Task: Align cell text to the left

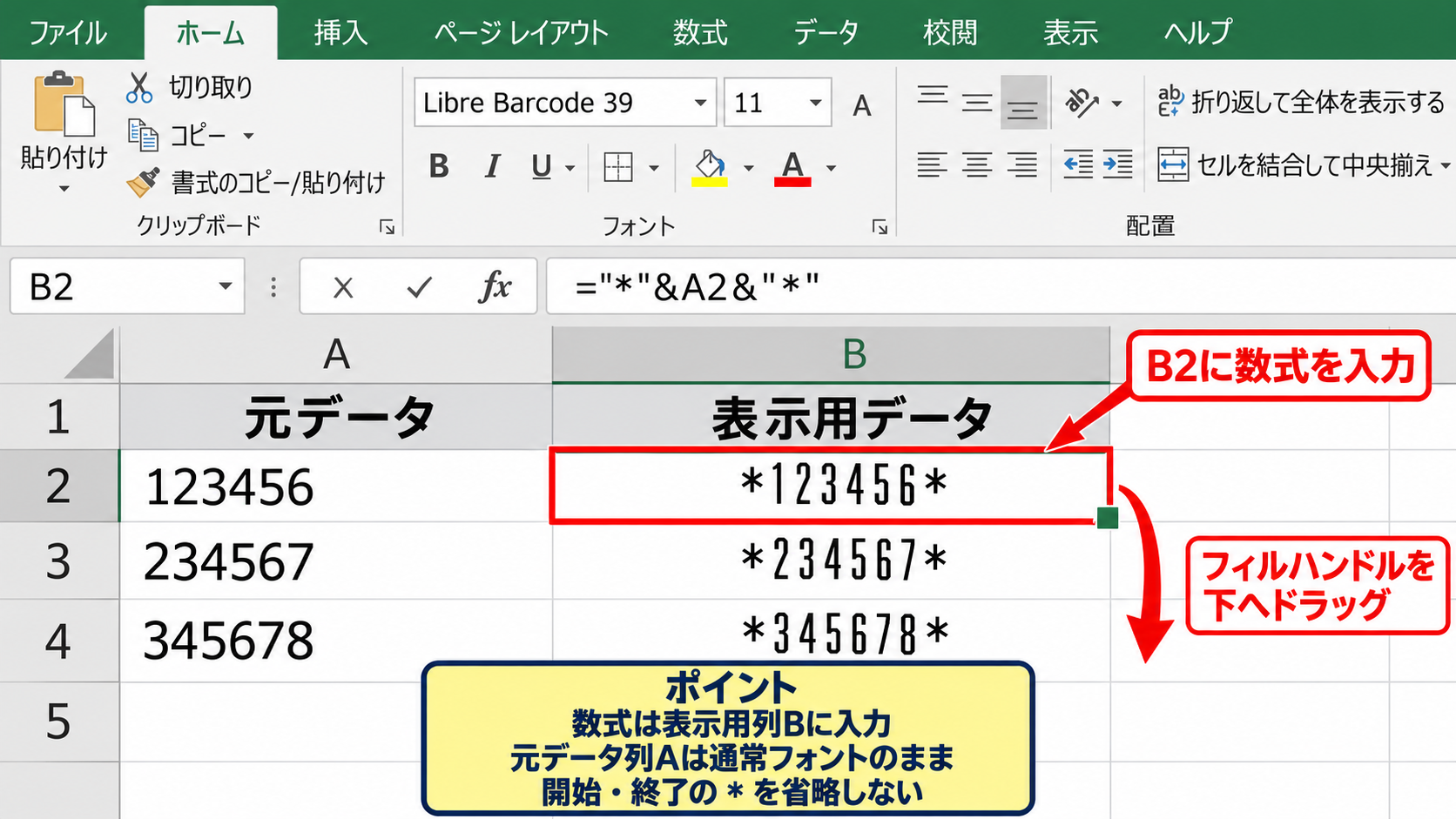Action: click(x=932, y=164)
